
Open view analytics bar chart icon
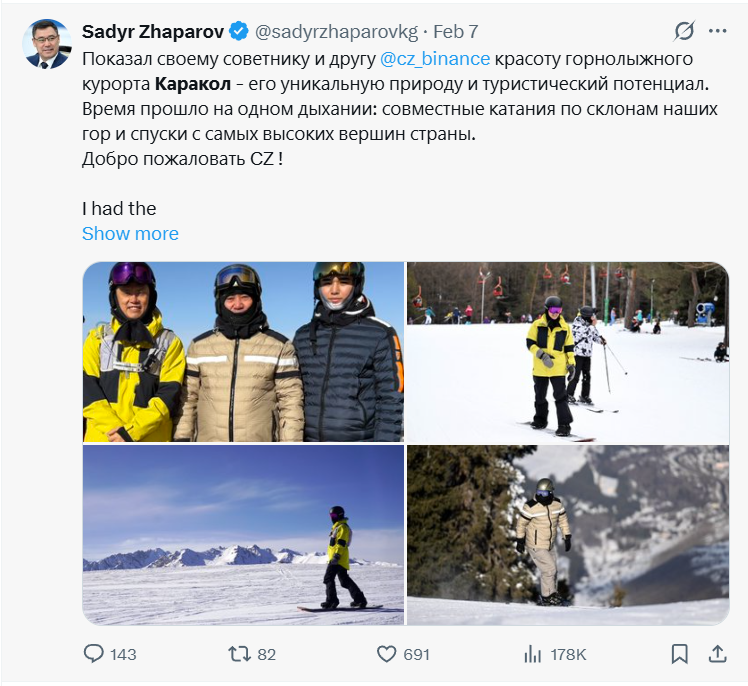coord(532,654)
